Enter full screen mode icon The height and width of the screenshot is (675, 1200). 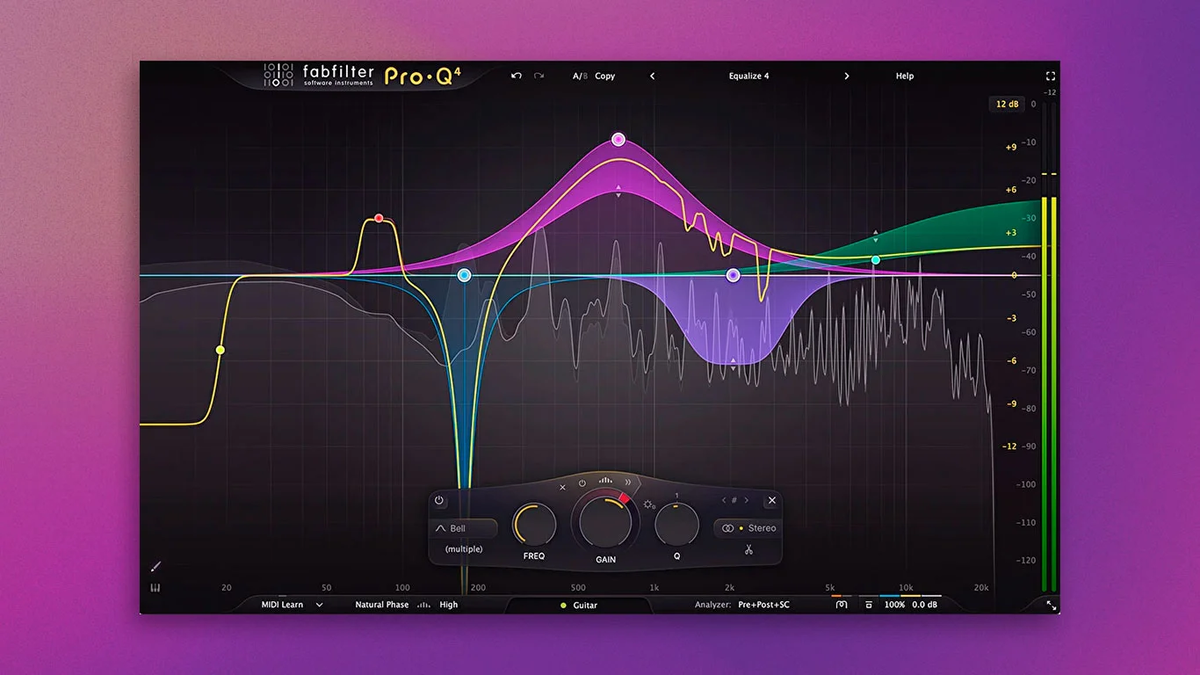point(1050,76)
